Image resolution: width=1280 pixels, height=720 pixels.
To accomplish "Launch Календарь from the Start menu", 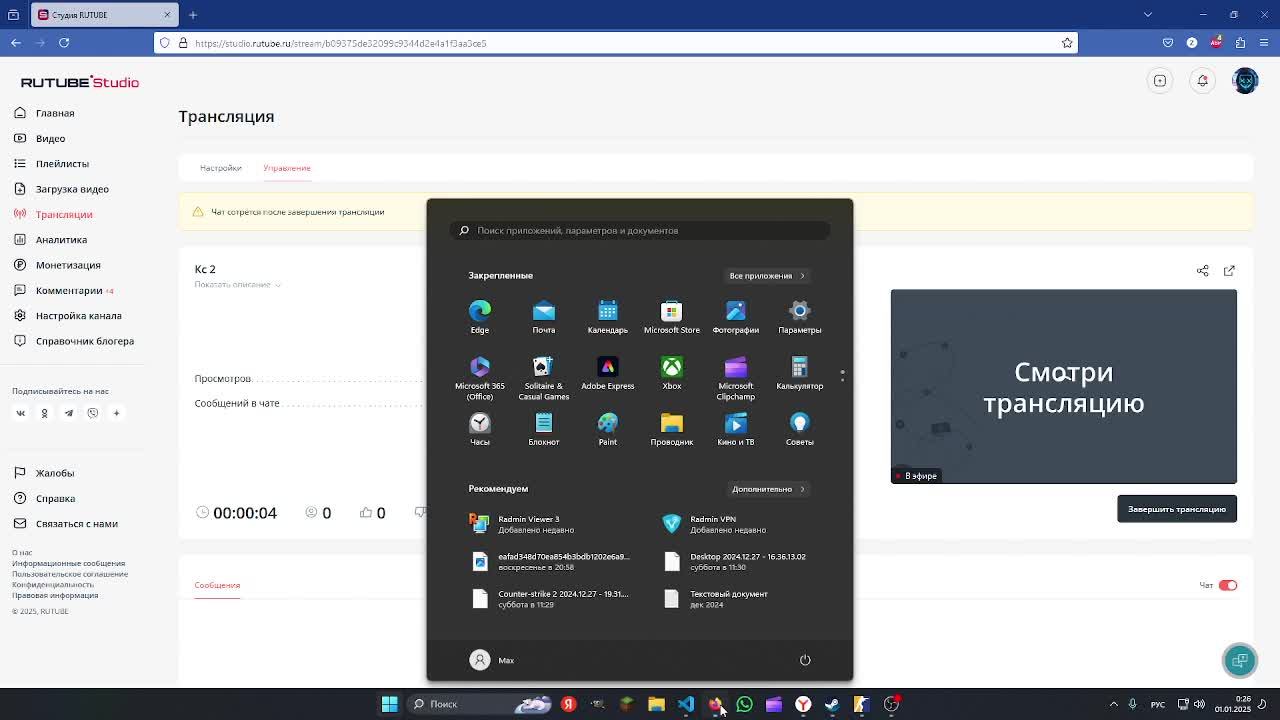I will [x=608, y=316].
